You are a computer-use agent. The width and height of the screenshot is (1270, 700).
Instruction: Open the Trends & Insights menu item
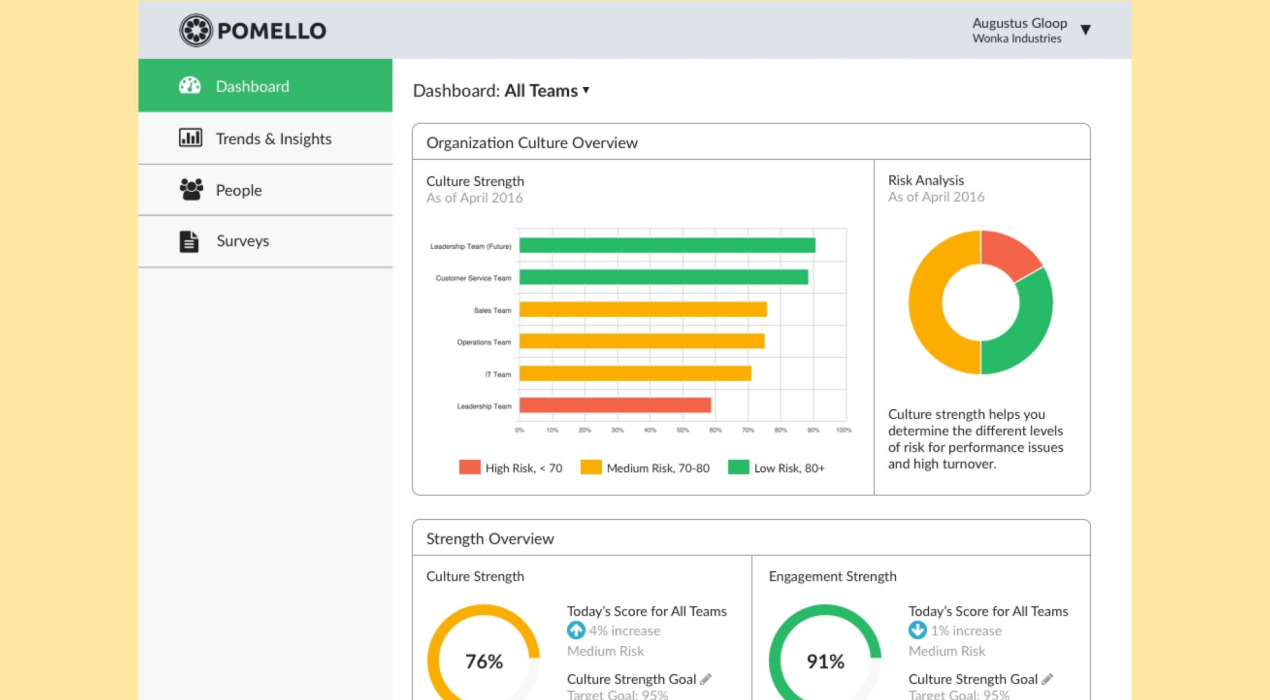pos(273,139)
